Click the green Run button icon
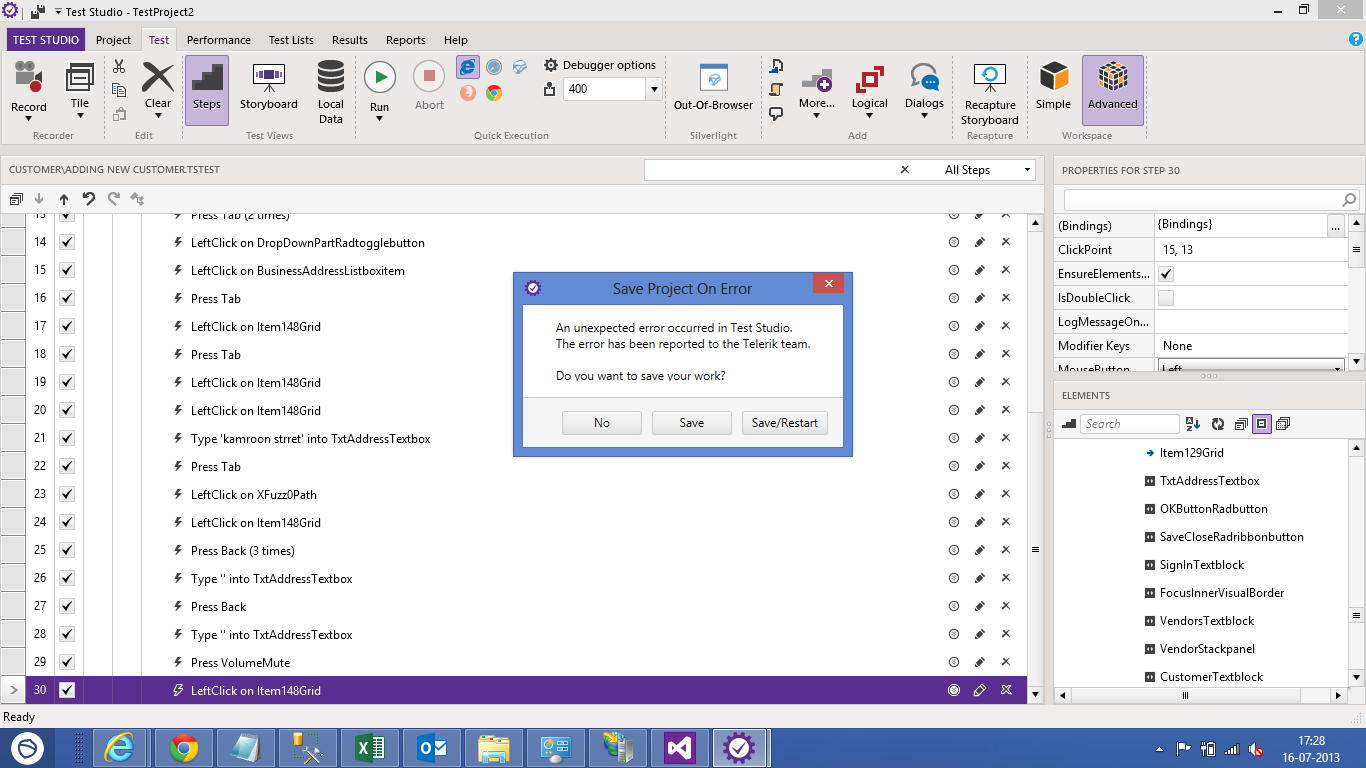 coord(379,77)
